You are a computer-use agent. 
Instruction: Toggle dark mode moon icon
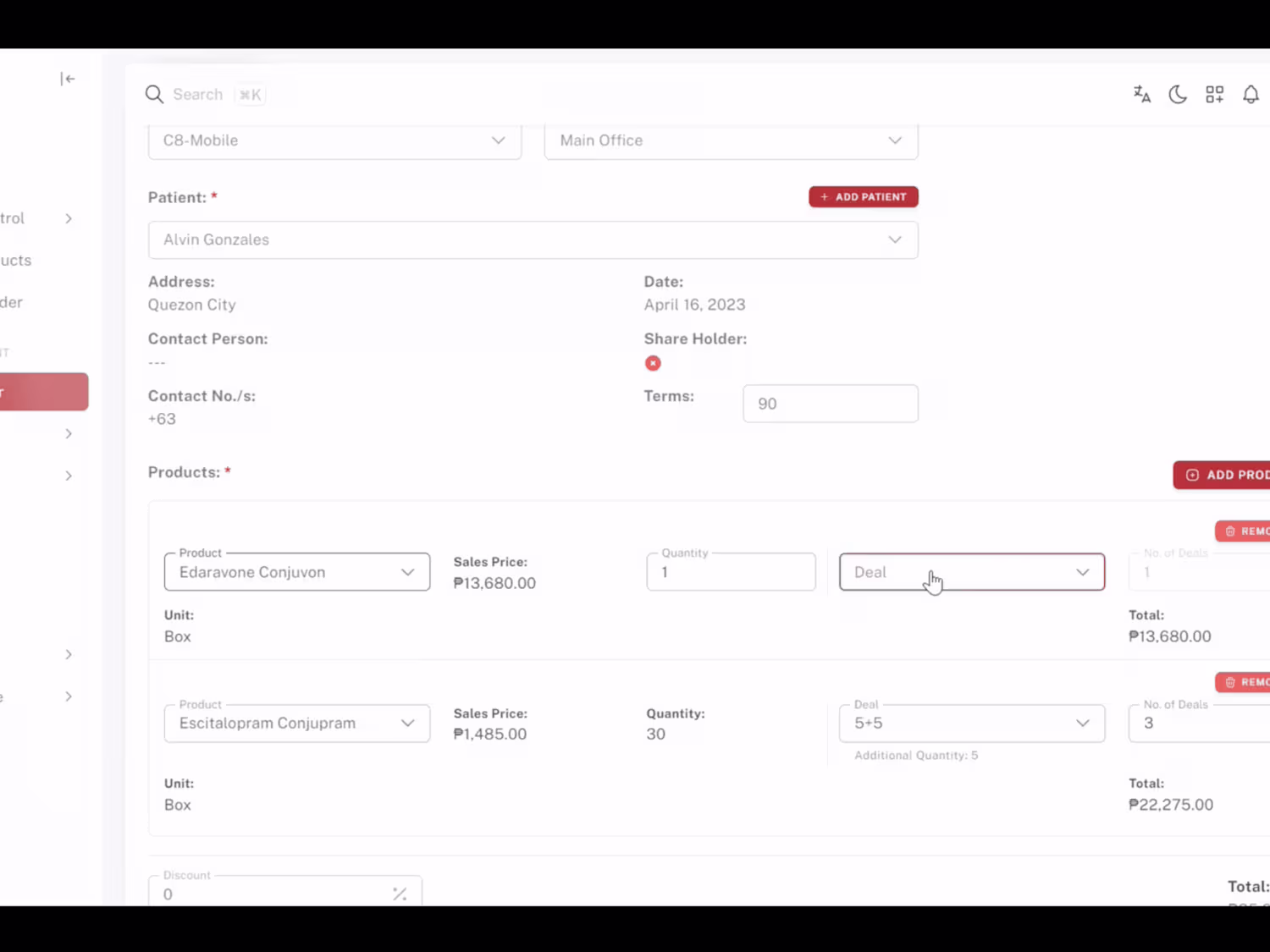[x=1178, y=94]
